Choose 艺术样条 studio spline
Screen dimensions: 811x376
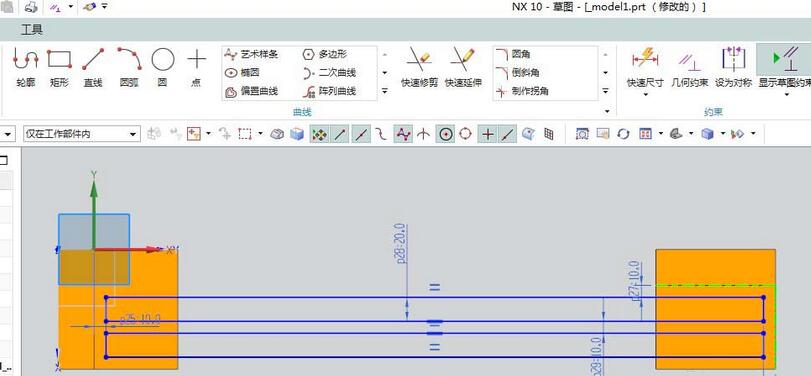(x=252, y=54)
